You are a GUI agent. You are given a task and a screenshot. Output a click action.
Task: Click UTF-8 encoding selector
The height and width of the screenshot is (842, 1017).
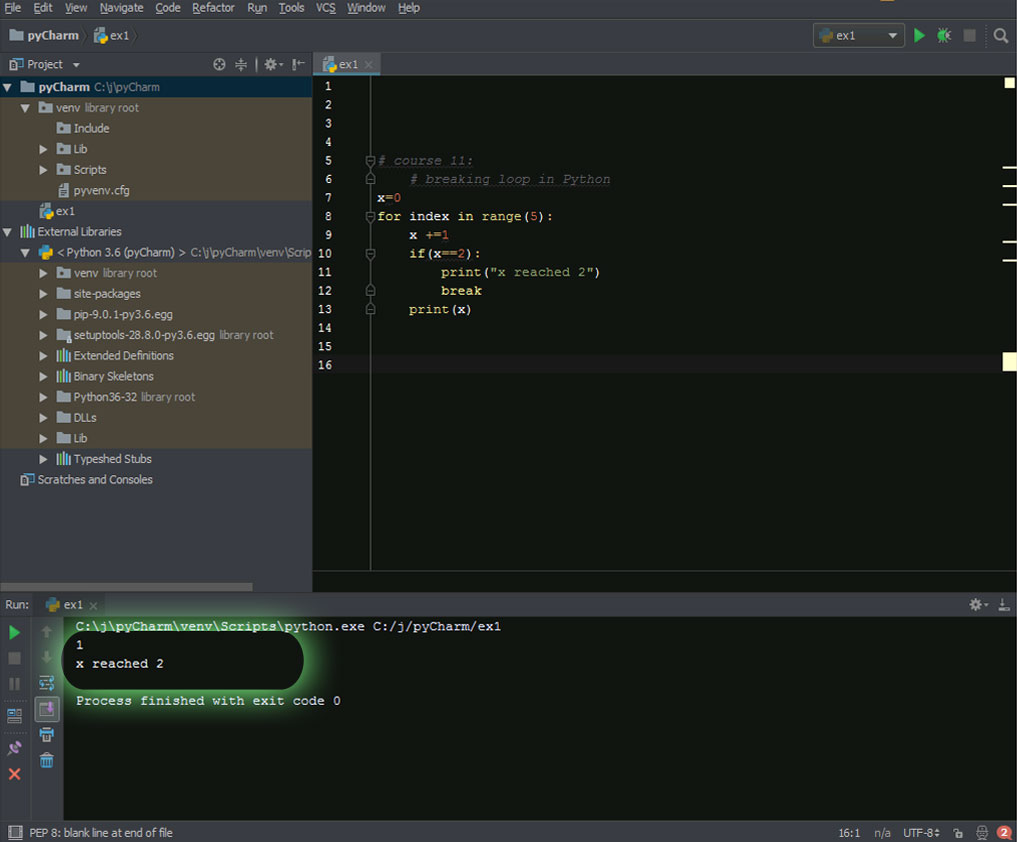point(921,833)
